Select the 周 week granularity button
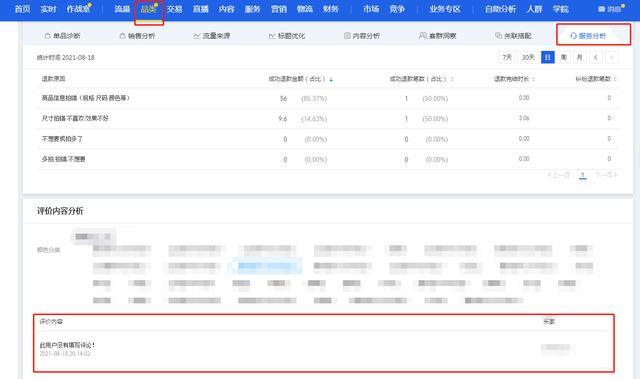640x379 pixels. (564, 58)
